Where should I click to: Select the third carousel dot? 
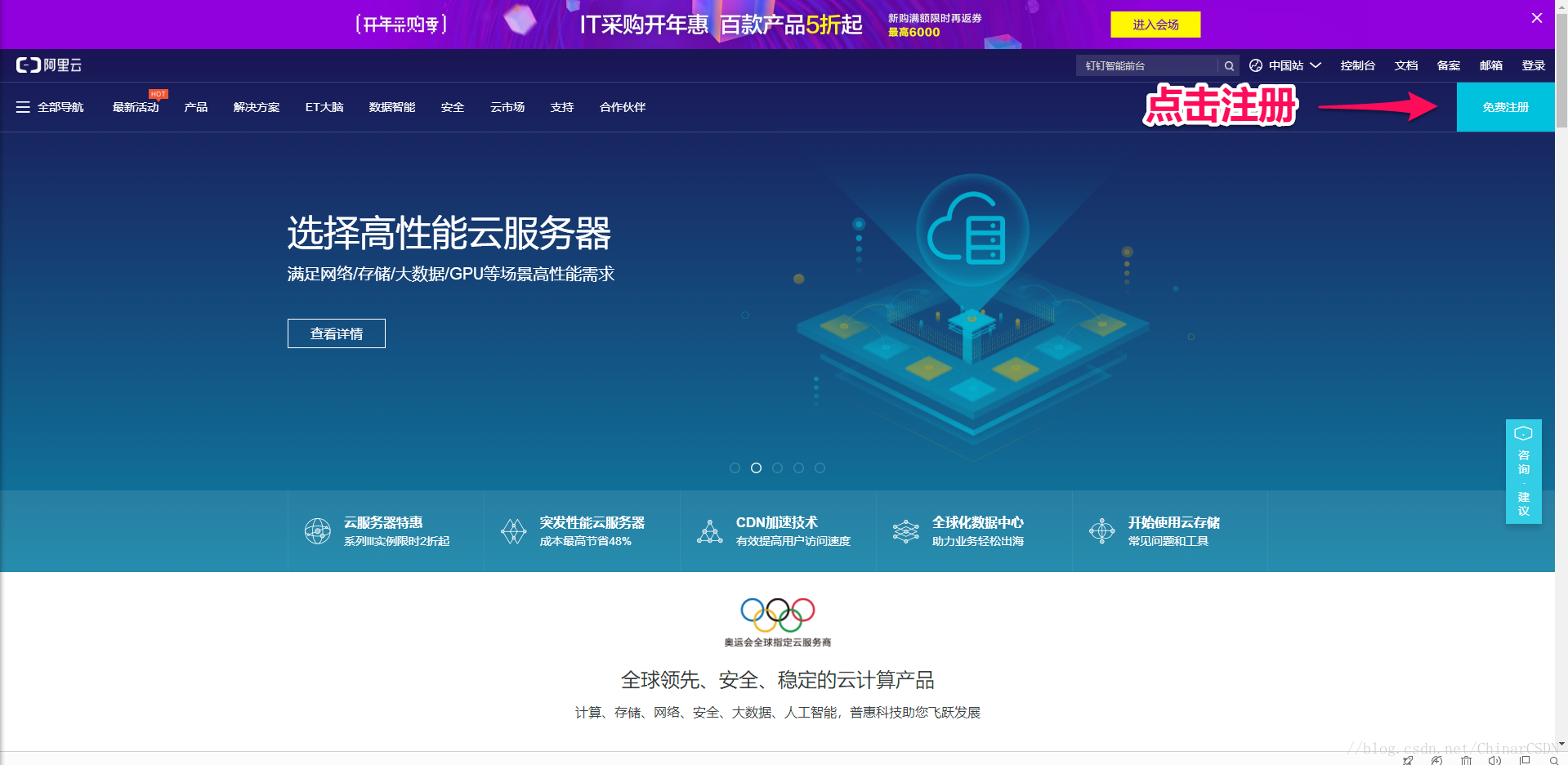[x=777, y=467]
